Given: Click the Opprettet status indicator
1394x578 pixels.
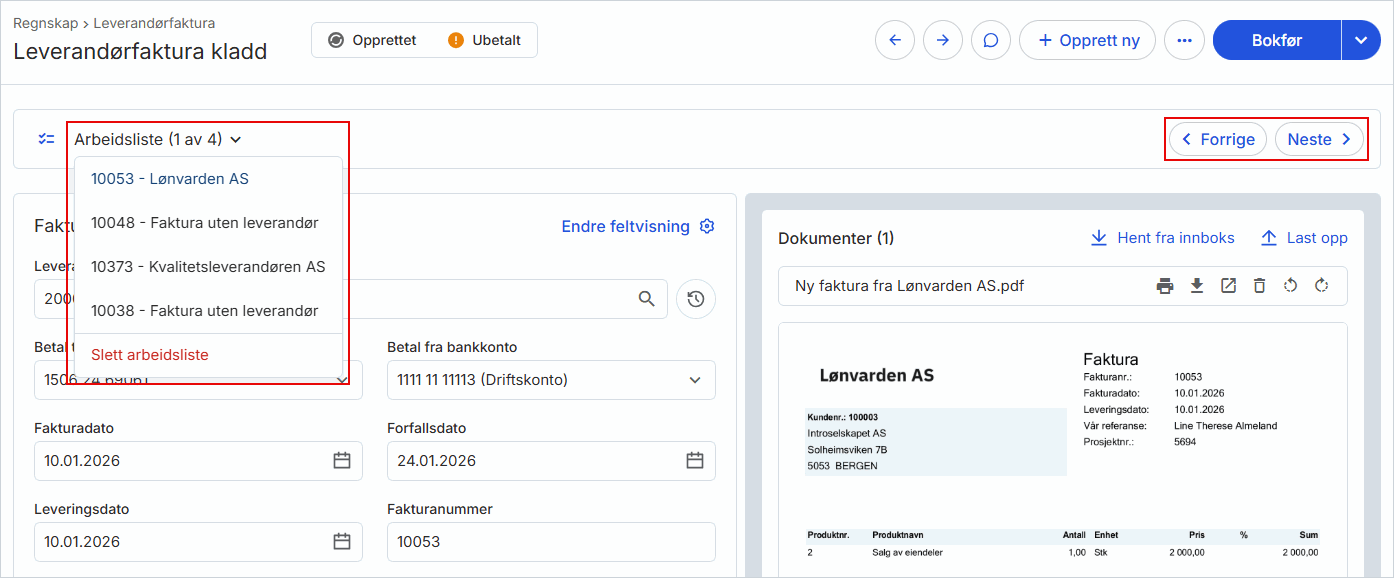Looking at the screenshot, I should pyautogui.click(x=372, y=40).
